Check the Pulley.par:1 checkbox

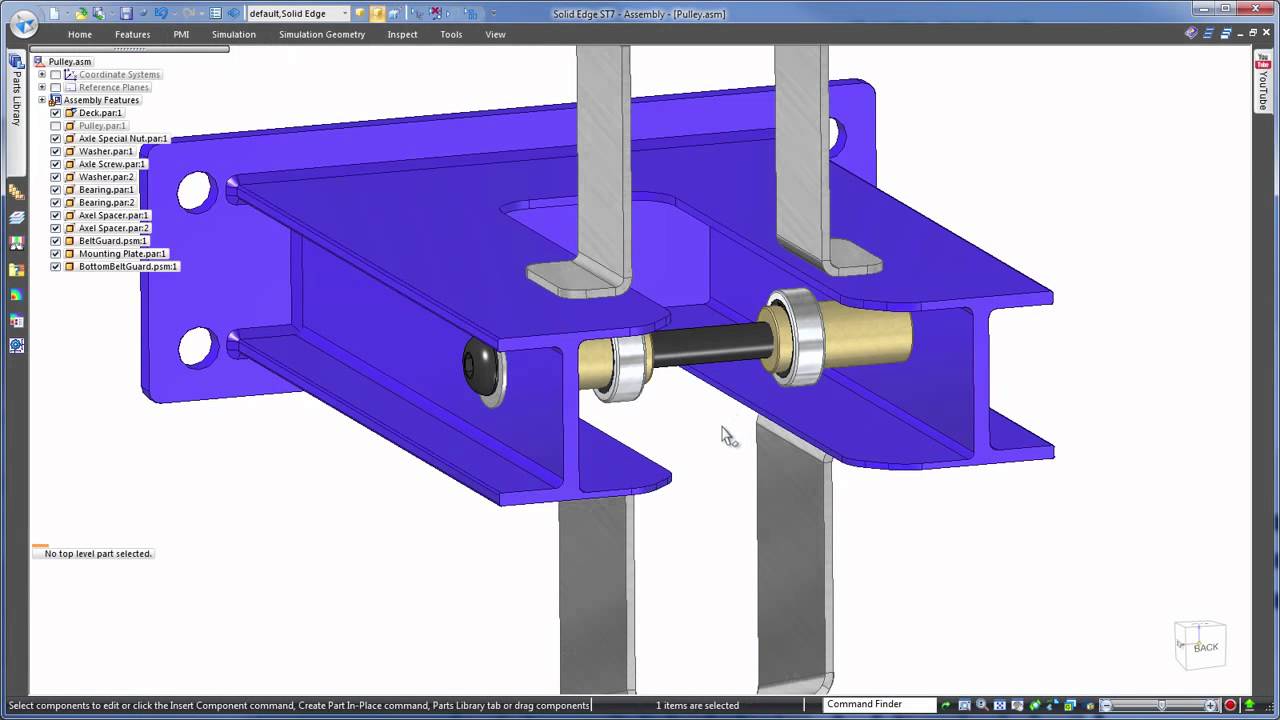[56, 126]
